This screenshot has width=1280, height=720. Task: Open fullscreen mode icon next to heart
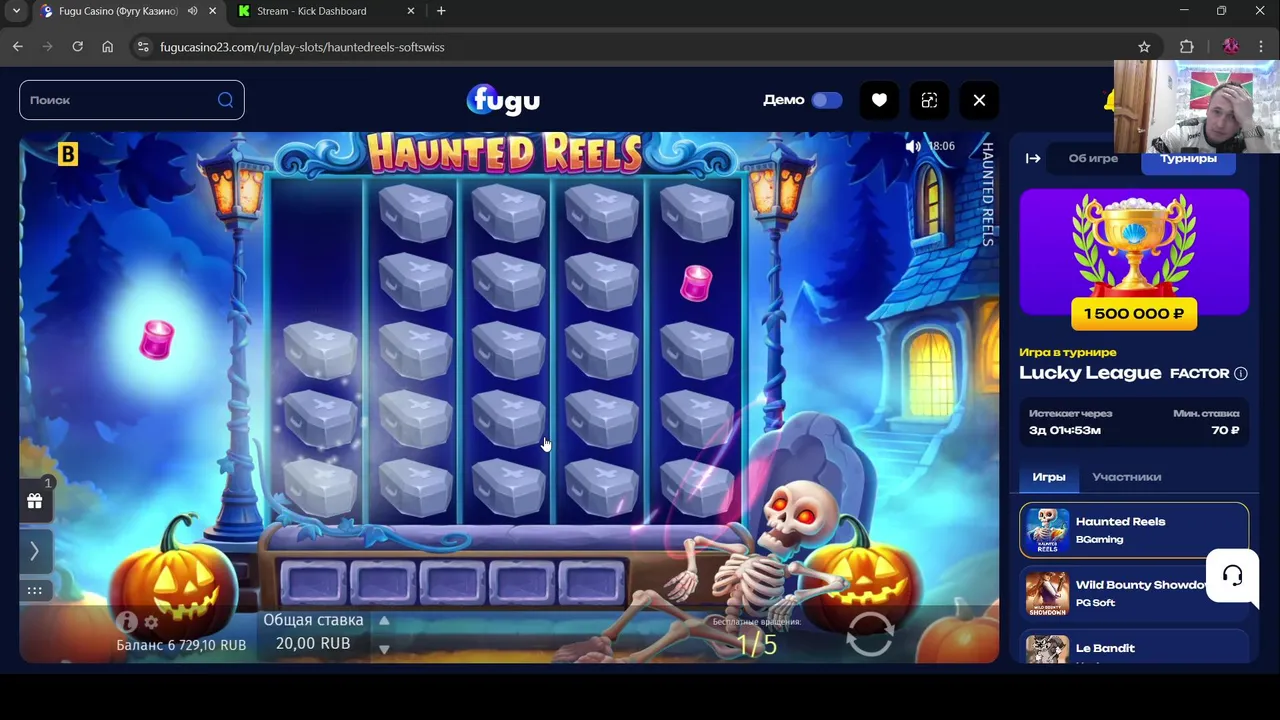929,100
